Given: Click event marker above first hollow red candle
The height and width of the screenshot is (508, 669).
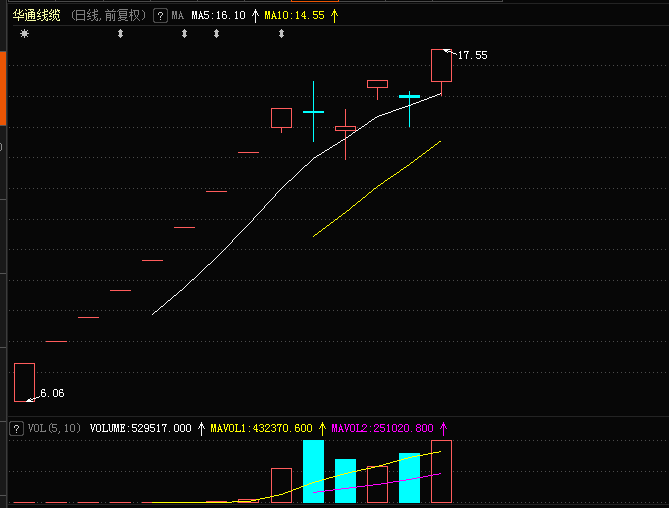Looking at the screenshot, I should 281,33.
